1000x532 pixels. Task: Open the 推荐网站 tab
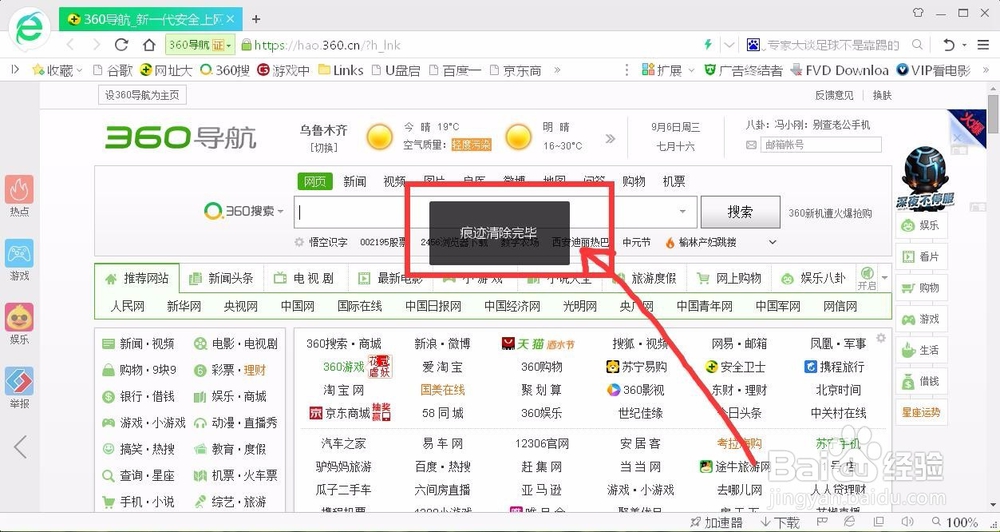tap(137, 279)
